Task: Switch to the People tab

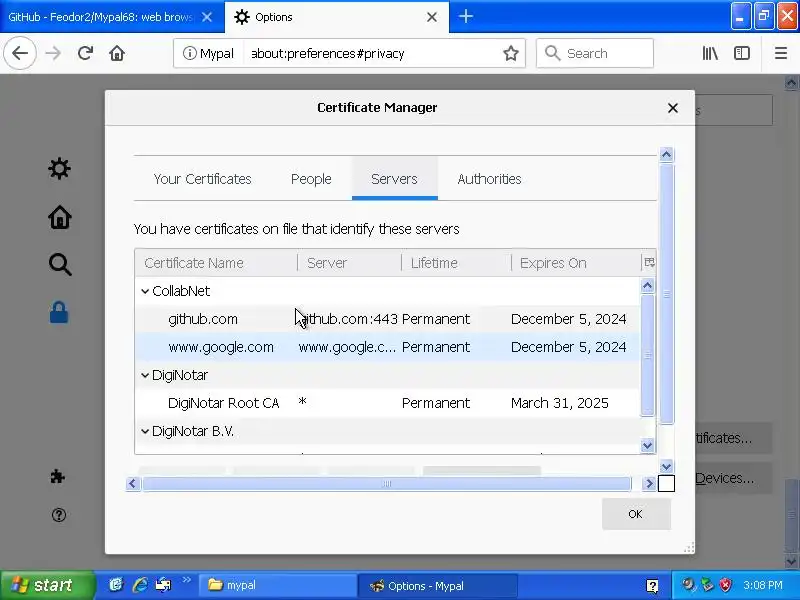Action: coord(311,179)
